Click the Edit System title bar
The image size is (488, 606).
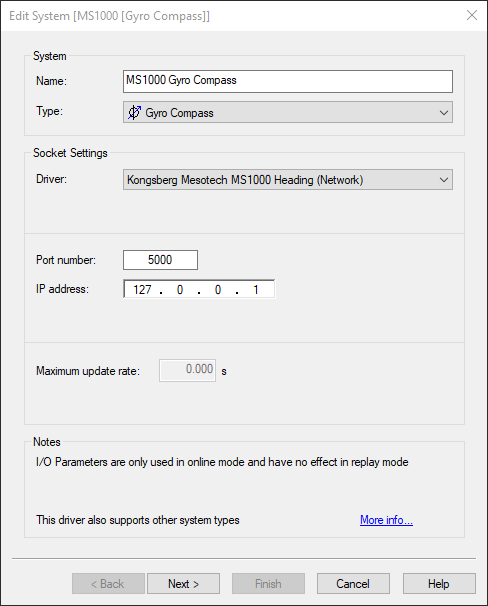click(232, 16)
